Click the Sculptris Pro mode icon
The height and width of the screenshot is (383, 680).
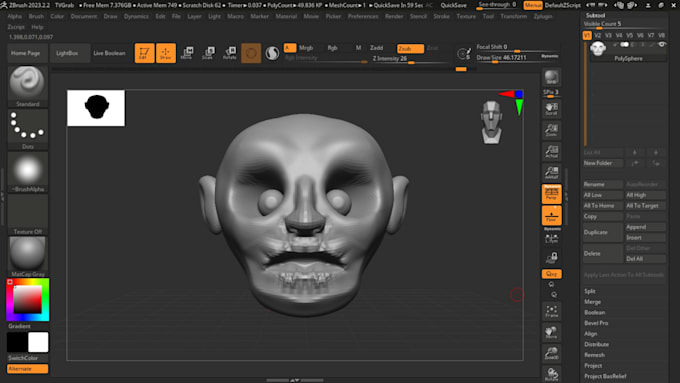tap(272, 53)
